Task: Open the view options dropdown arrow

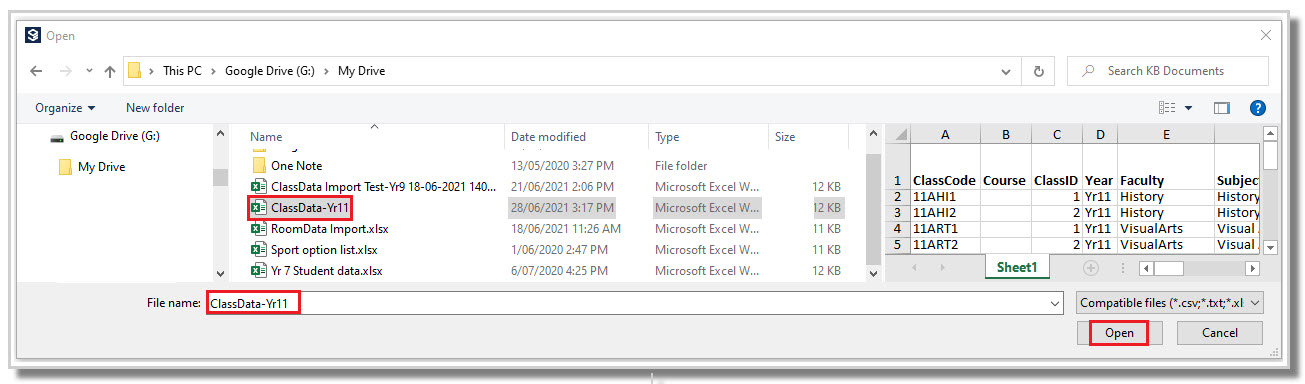Action: pos(1189,108)
